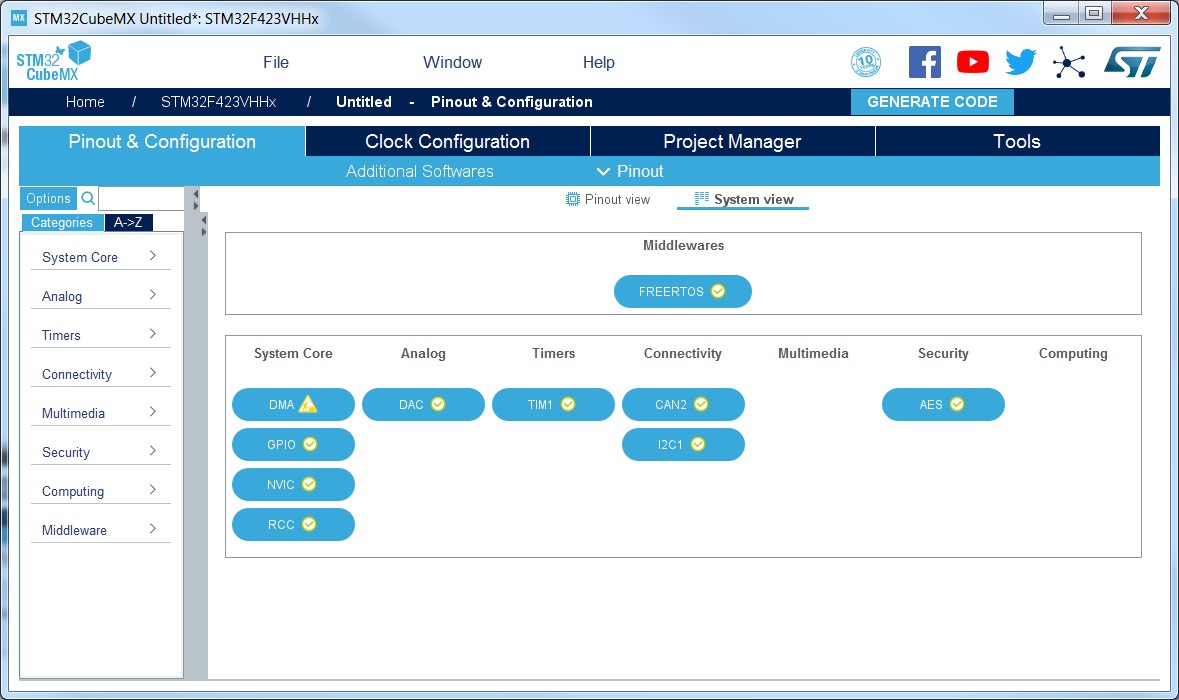This screenshot has width=1179, height=700.
Task: Click the Middlewares section heading
Action: (x=683, y=245)
